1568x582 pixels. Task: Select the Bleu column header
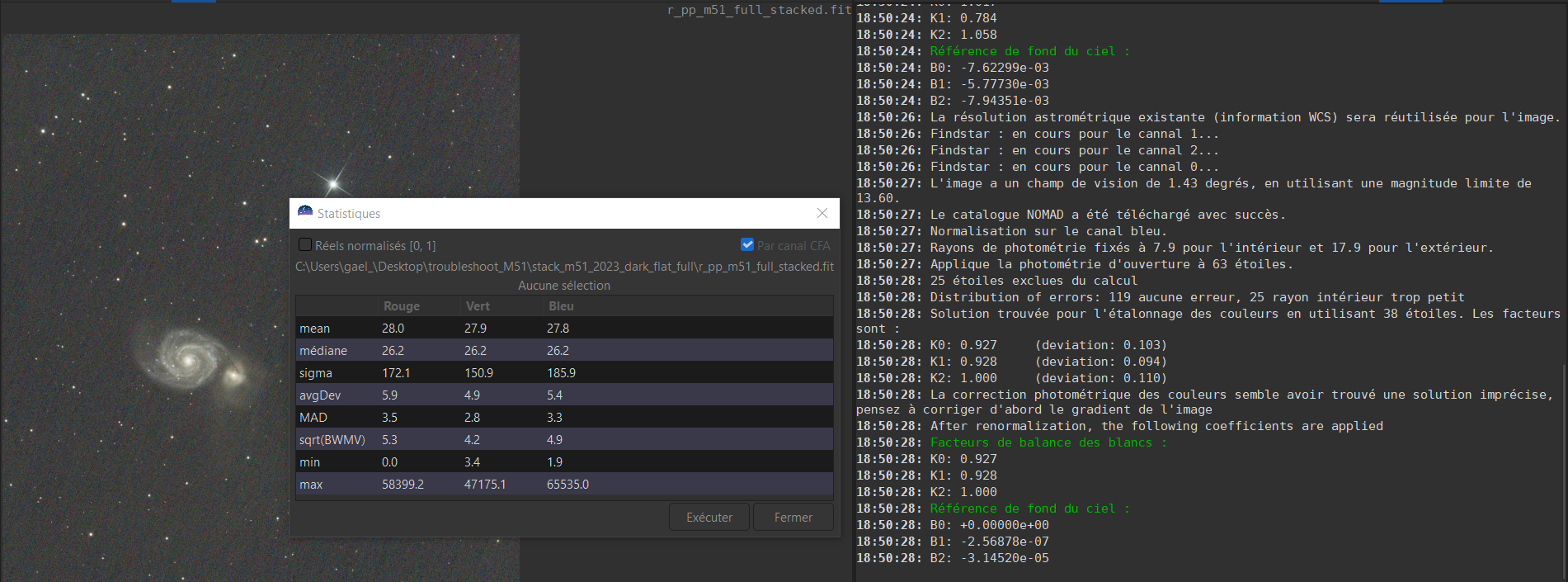561,305
